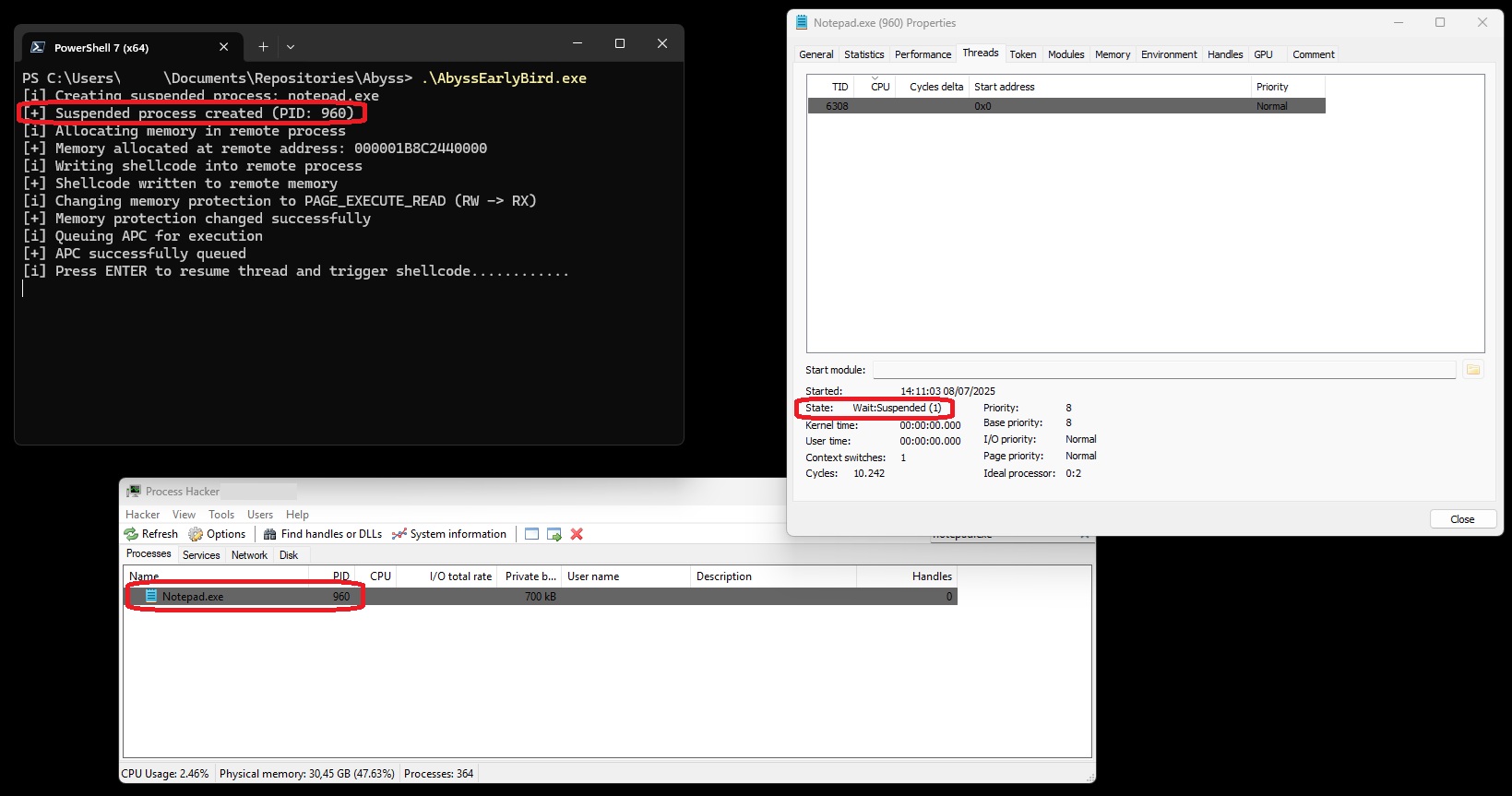
Task: Sort threads by CPU column
Action: (875, 87)
